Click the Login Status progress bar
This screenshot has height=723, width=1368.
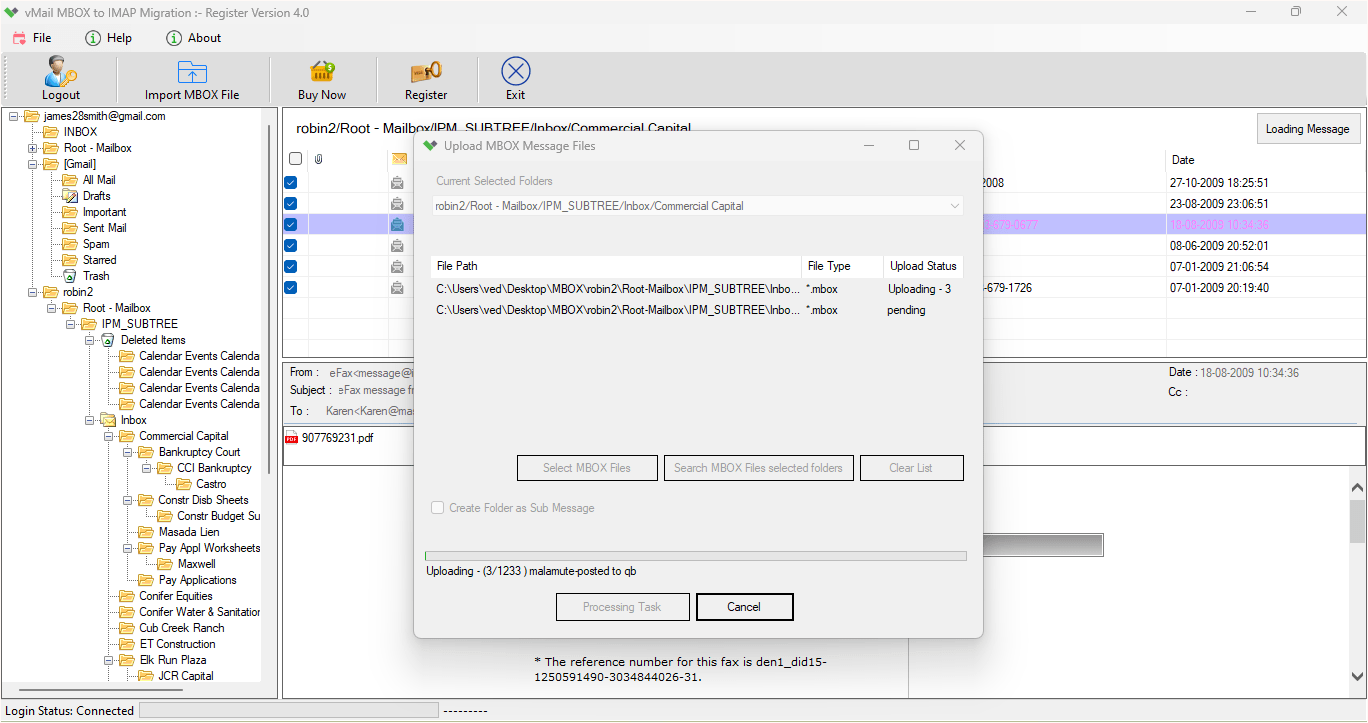tap(288, 710)
